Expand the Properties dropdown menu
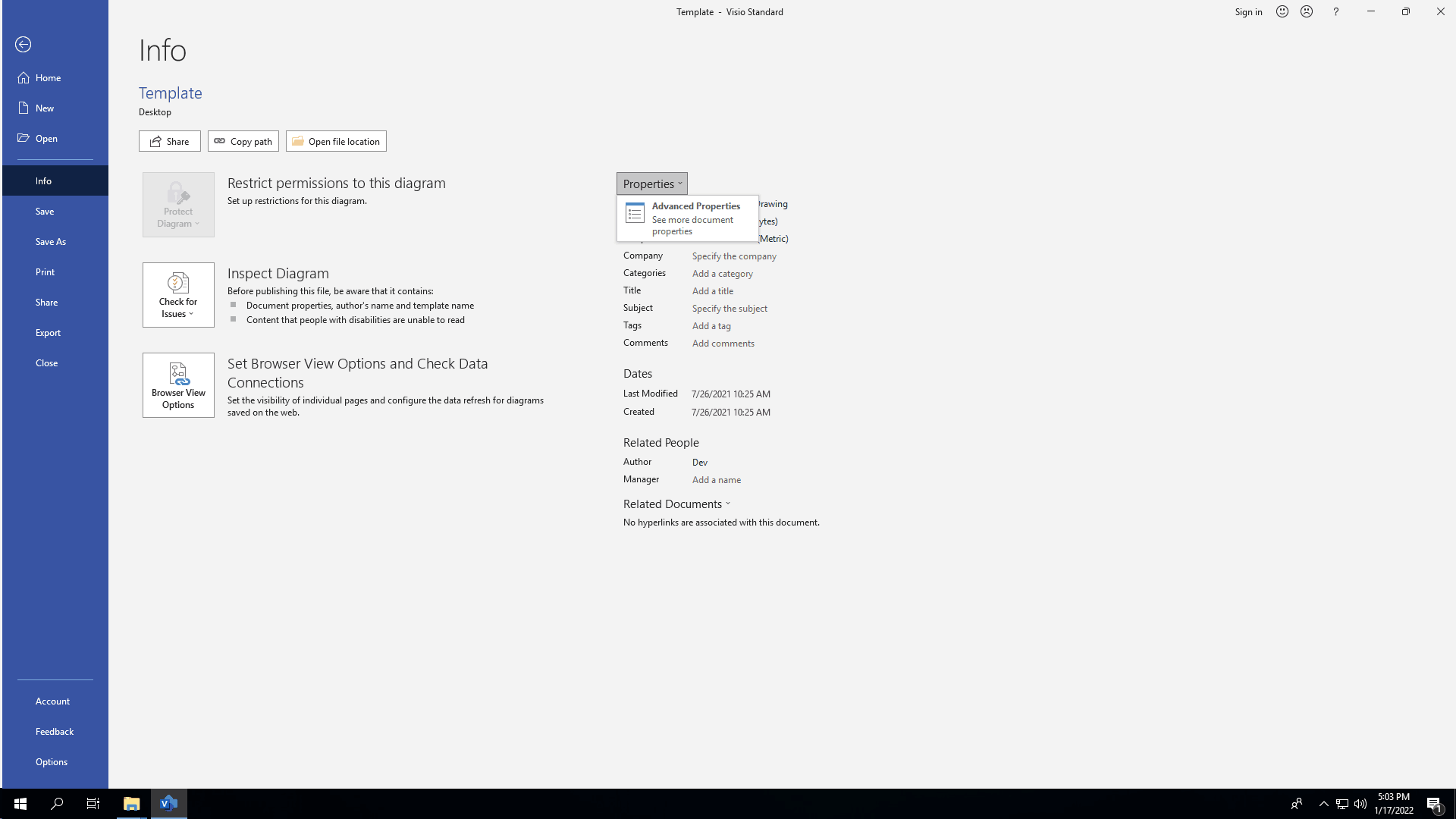This screenshot has height=819, width=1456. [652, 183]
